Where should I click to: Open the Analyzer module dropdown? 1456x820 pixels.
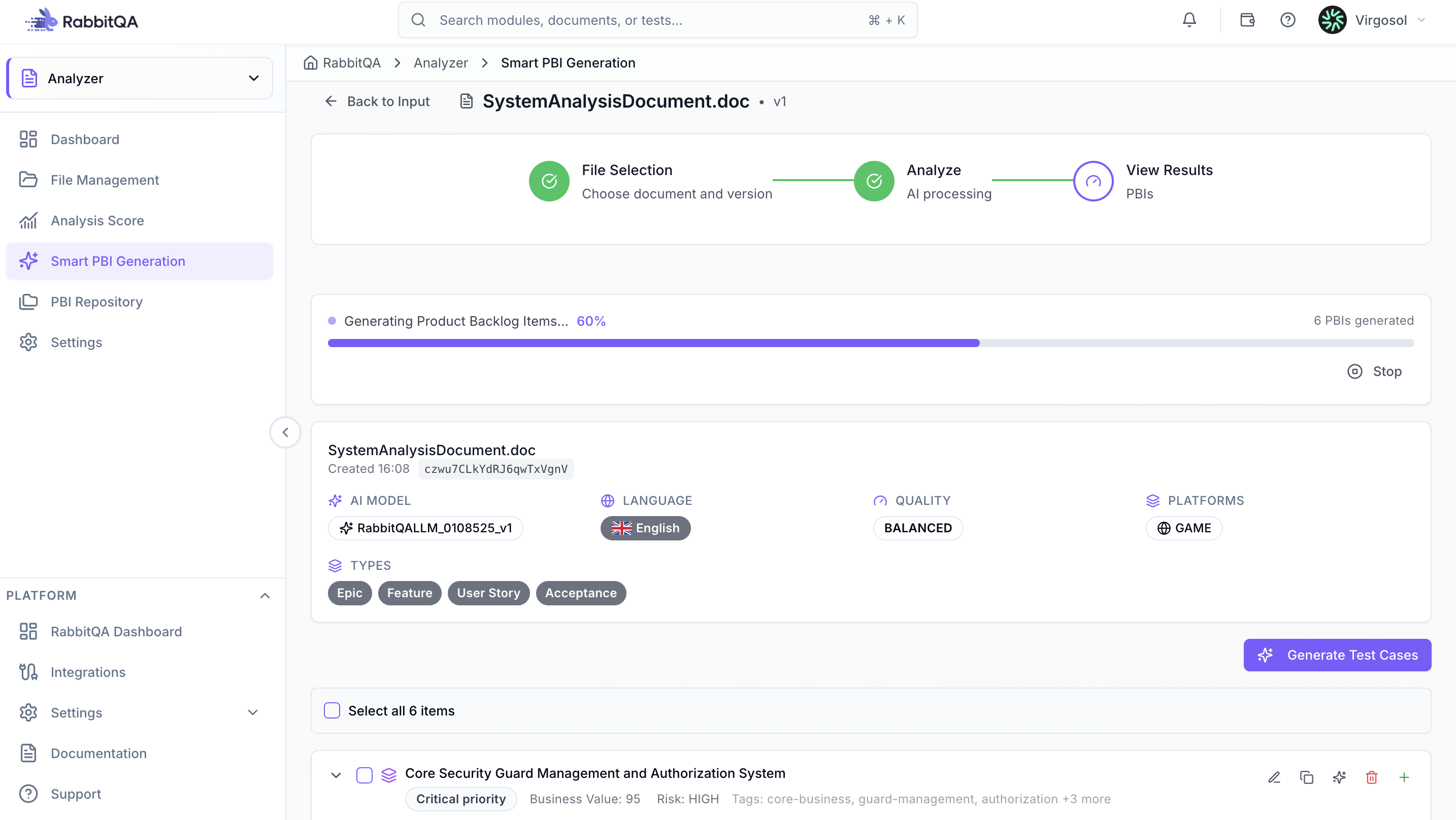[x=140, y=78]
